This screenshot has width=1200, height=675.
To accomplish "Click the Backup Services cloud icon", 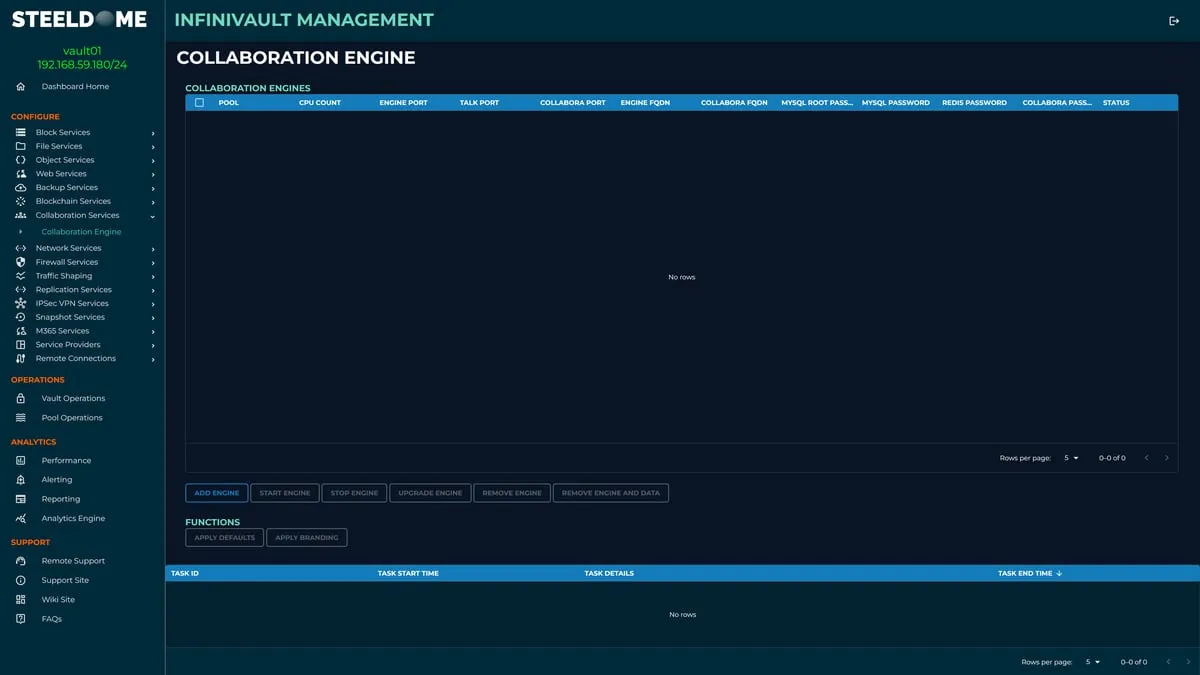I will click(22, 187).
